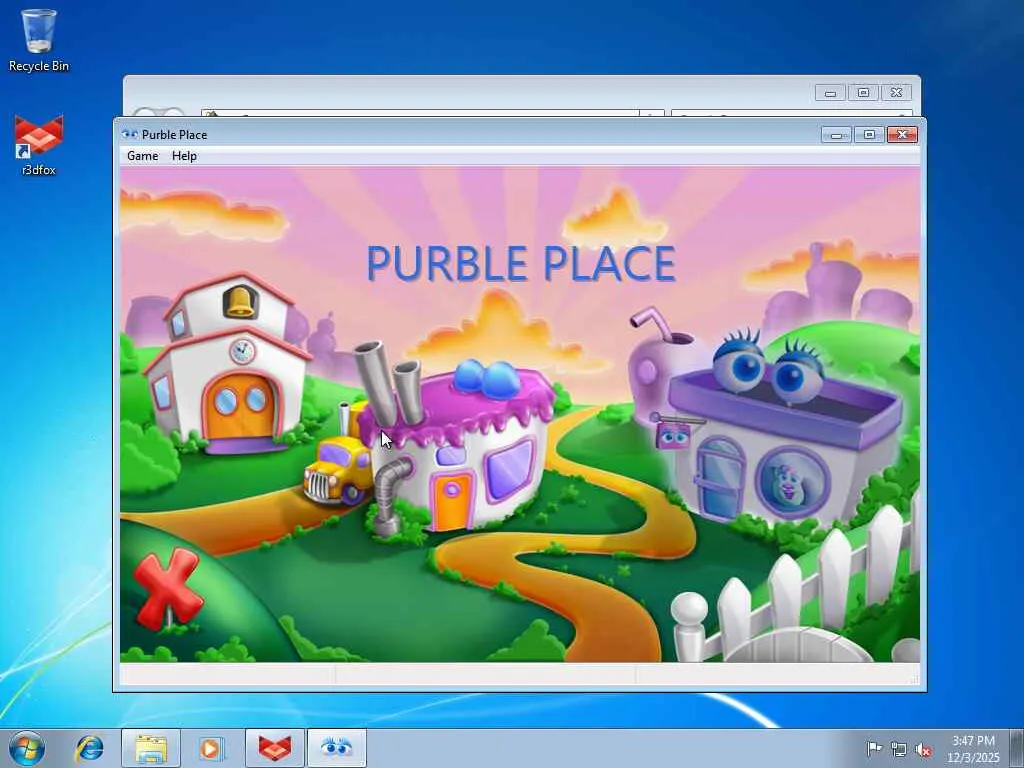Click the Purble face in shop window
Viewport: 1024px width, 768px height.
pyautogui.click(x=791, y=483)
